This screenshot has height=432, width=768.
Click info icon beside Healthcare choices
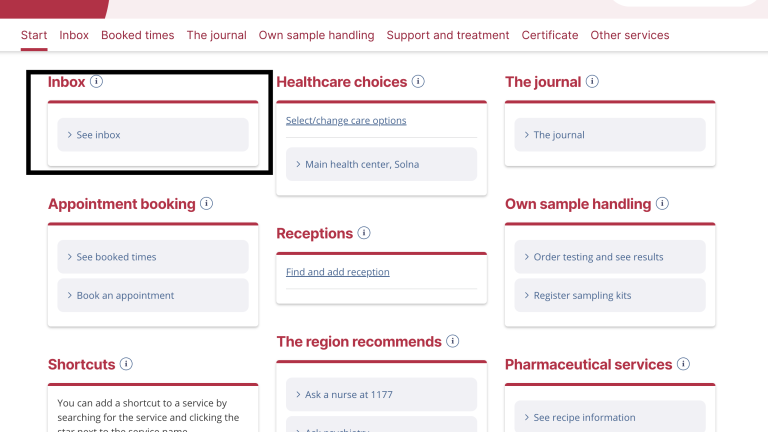click(x=418, y=81)
